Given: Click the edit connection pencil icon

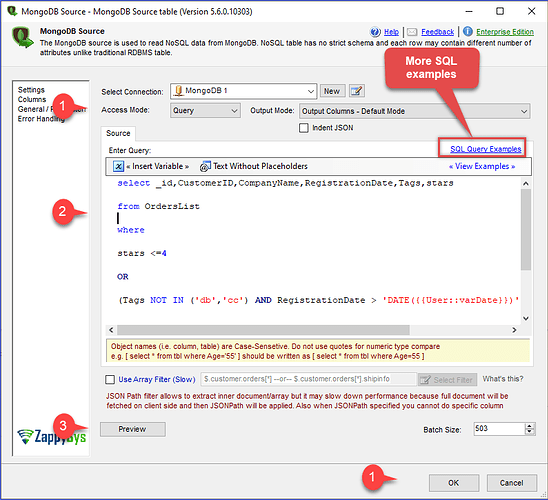Looking at the screenshot, I should [x=356, y=91].
